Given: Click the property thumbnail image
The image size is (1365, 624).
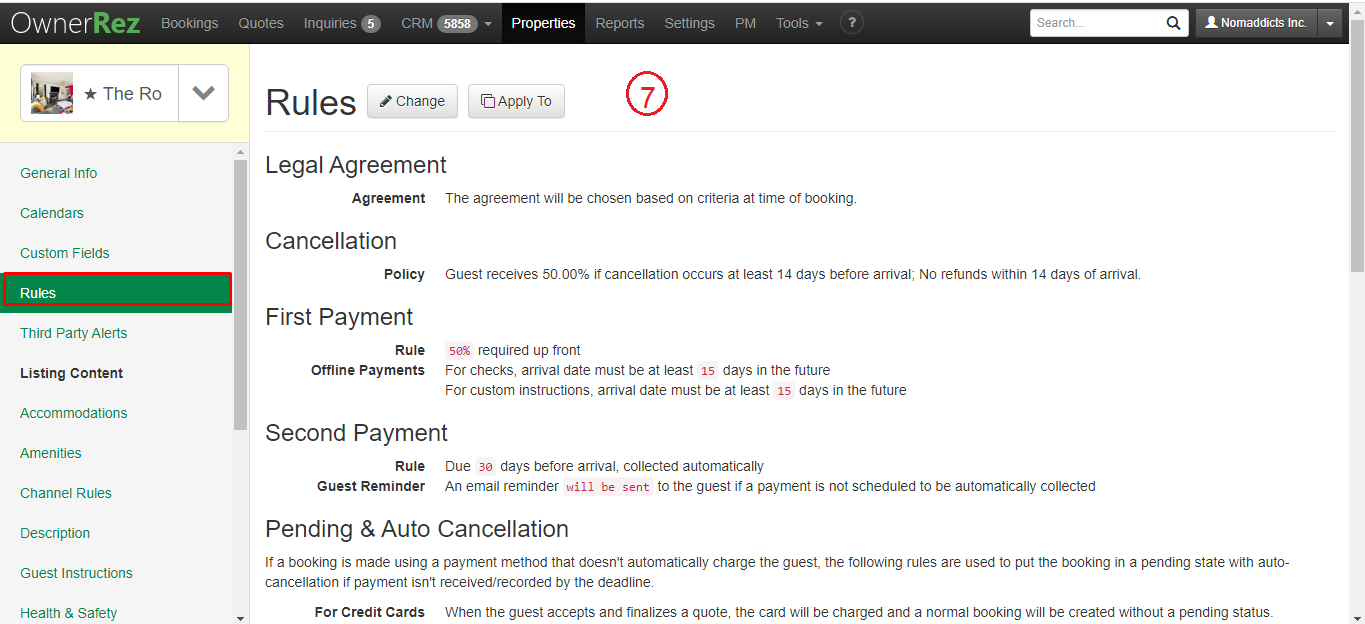Looking at the screenshot, I should point(52,93).
